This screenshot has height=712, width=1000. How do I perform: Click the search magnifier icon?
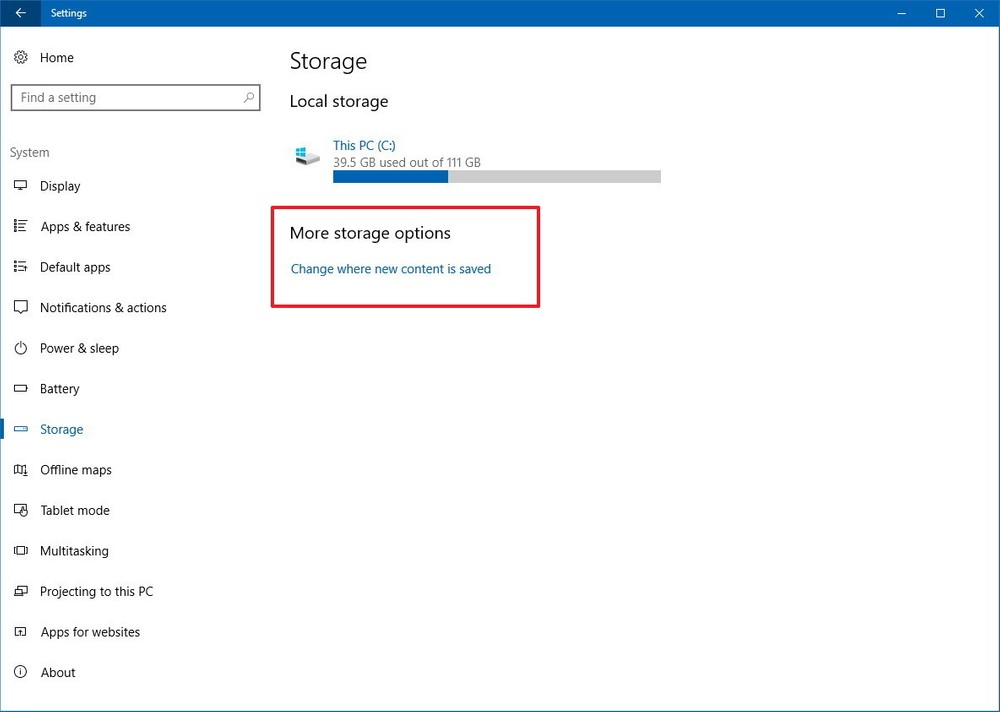248,98
